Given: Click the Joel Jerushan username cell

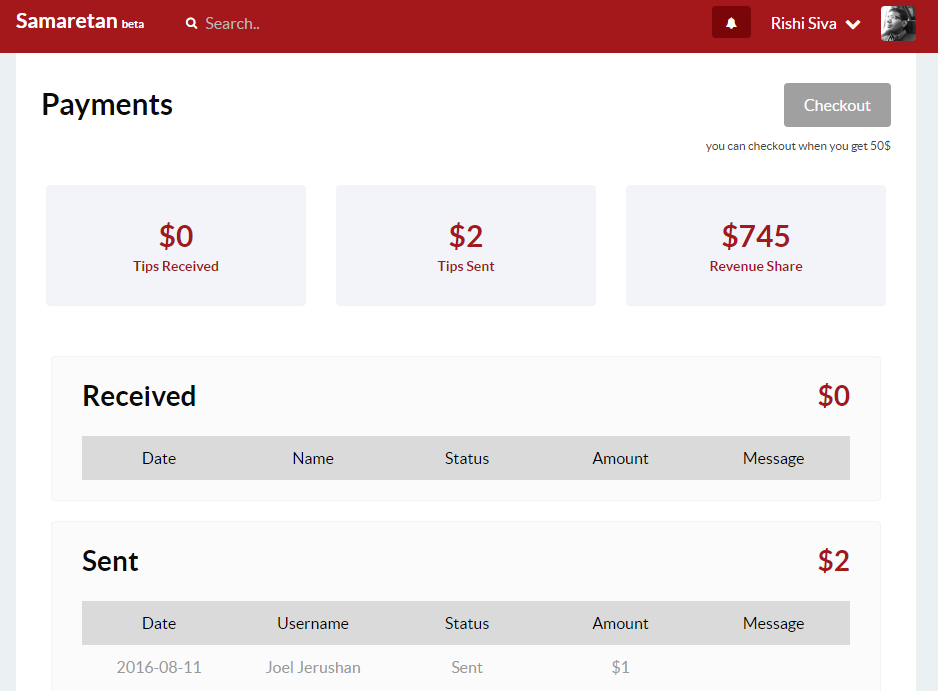Looking at the screenshot, I should (313, 667).
